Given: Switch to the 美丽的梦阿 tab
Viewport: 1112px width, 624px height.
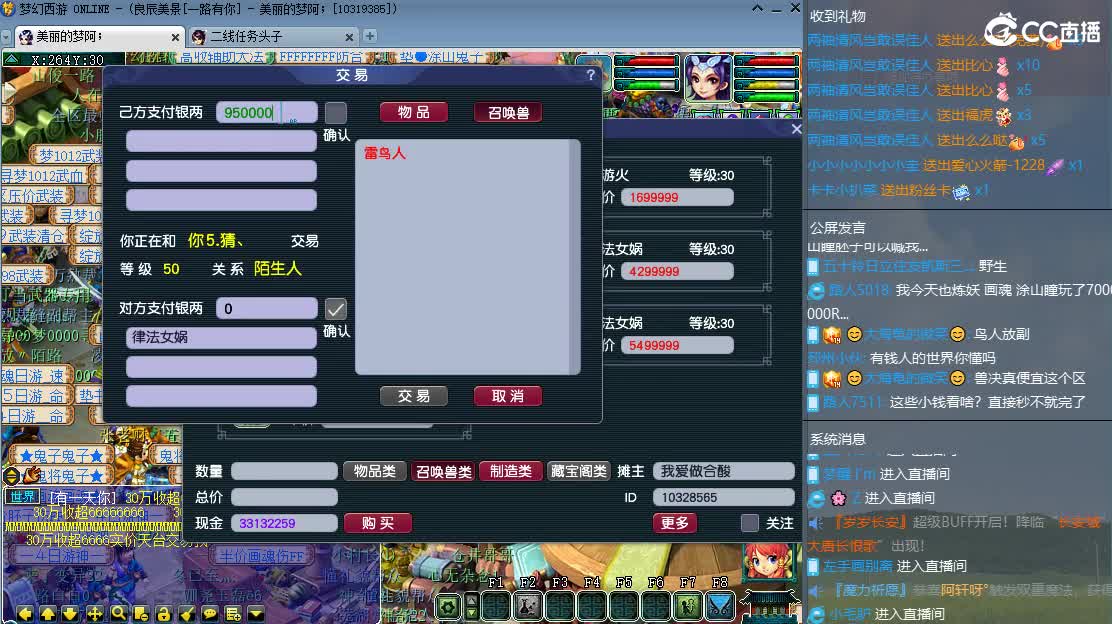Looking at the screenshot, I should pyautogui.click(x=98, y=36).
